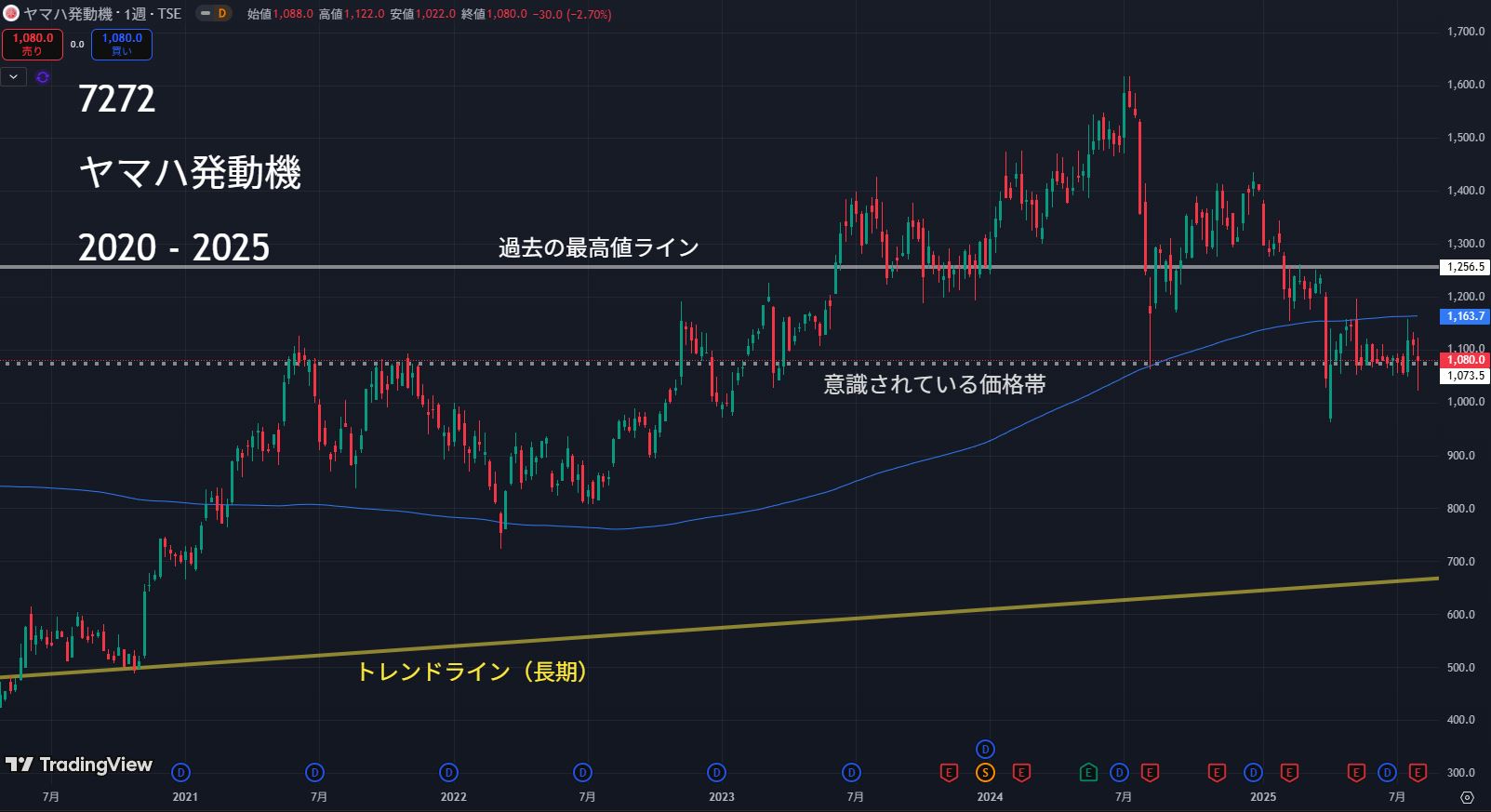Click the dividend marker at 2023
This screenshot has width=1491, height=812.
(716, 772)
